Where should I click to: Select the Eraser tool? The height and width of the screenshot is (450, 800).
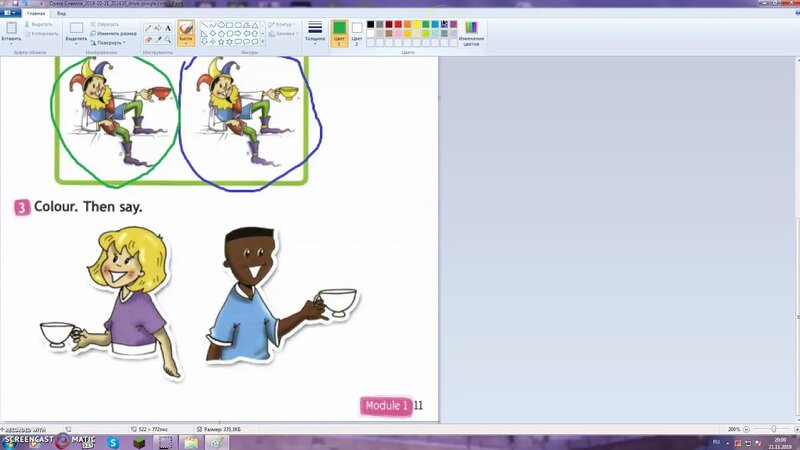pos(148,39)
